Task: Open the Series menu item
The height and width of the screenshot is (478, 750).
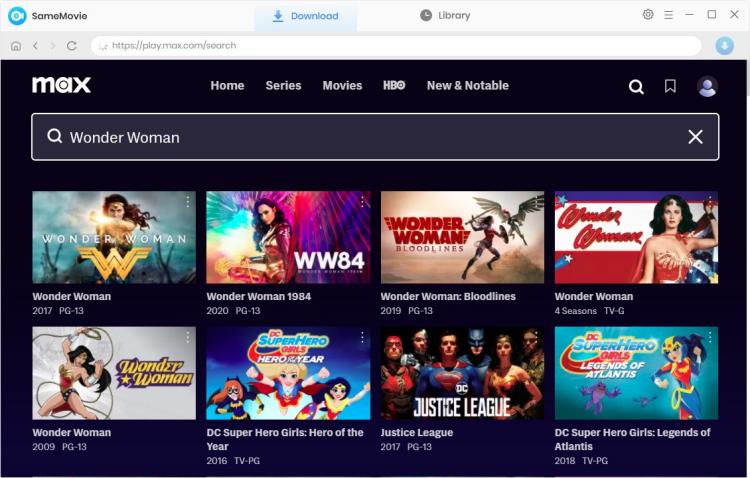Action: (283, 86)
